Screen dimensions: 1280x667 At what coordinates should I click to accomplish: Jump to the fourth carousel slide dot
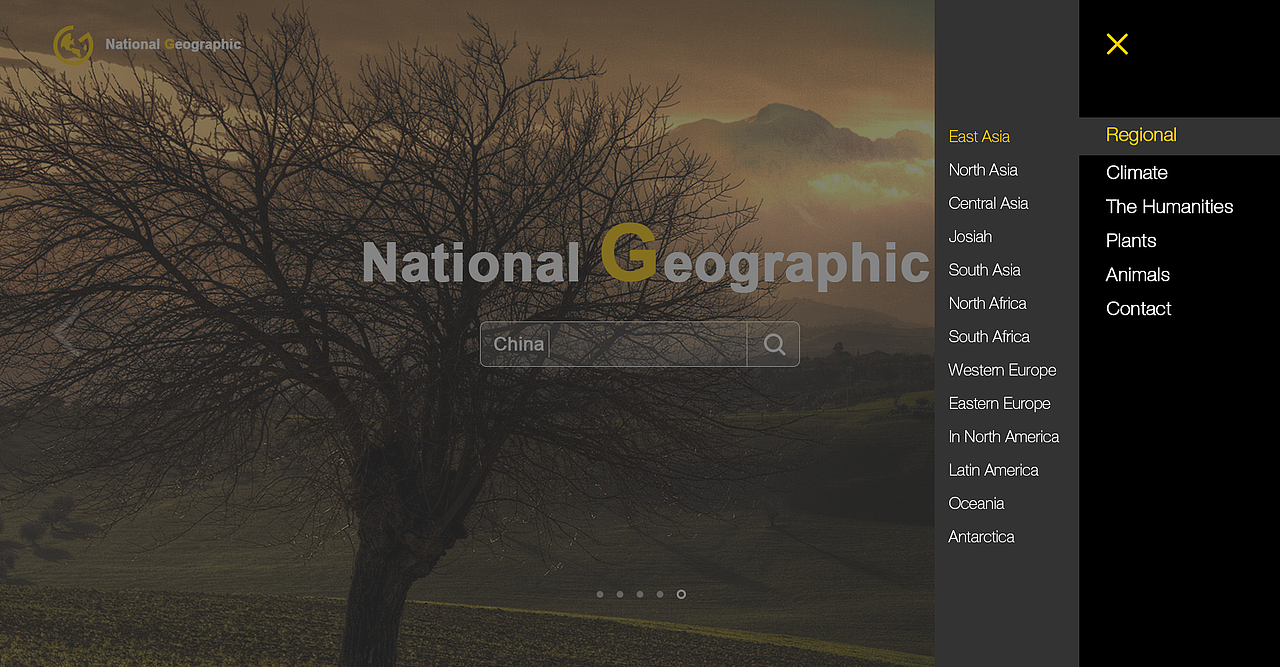(x=660, y=594)
